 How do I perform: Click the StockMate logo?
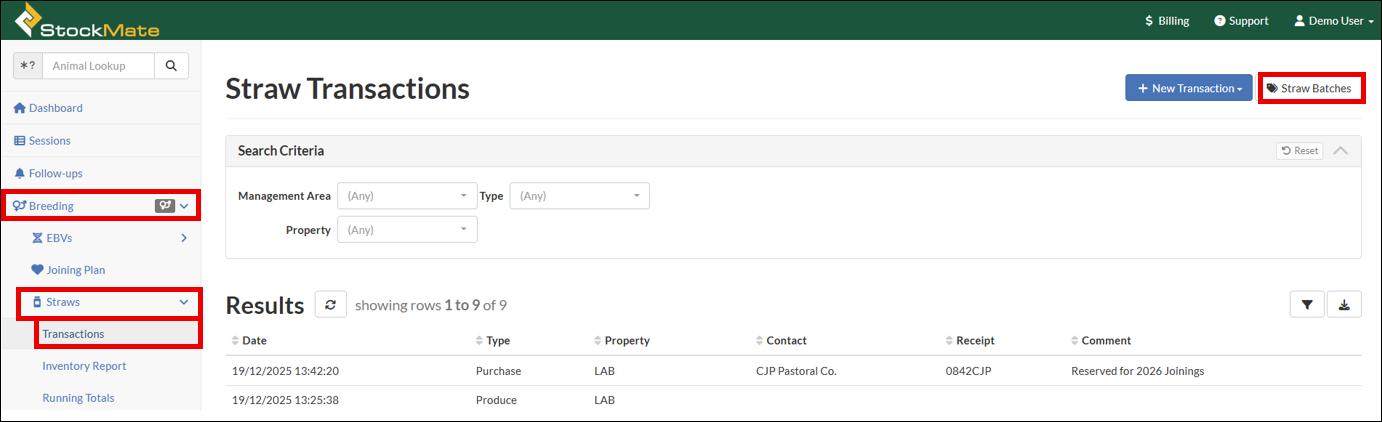[86, 20]
